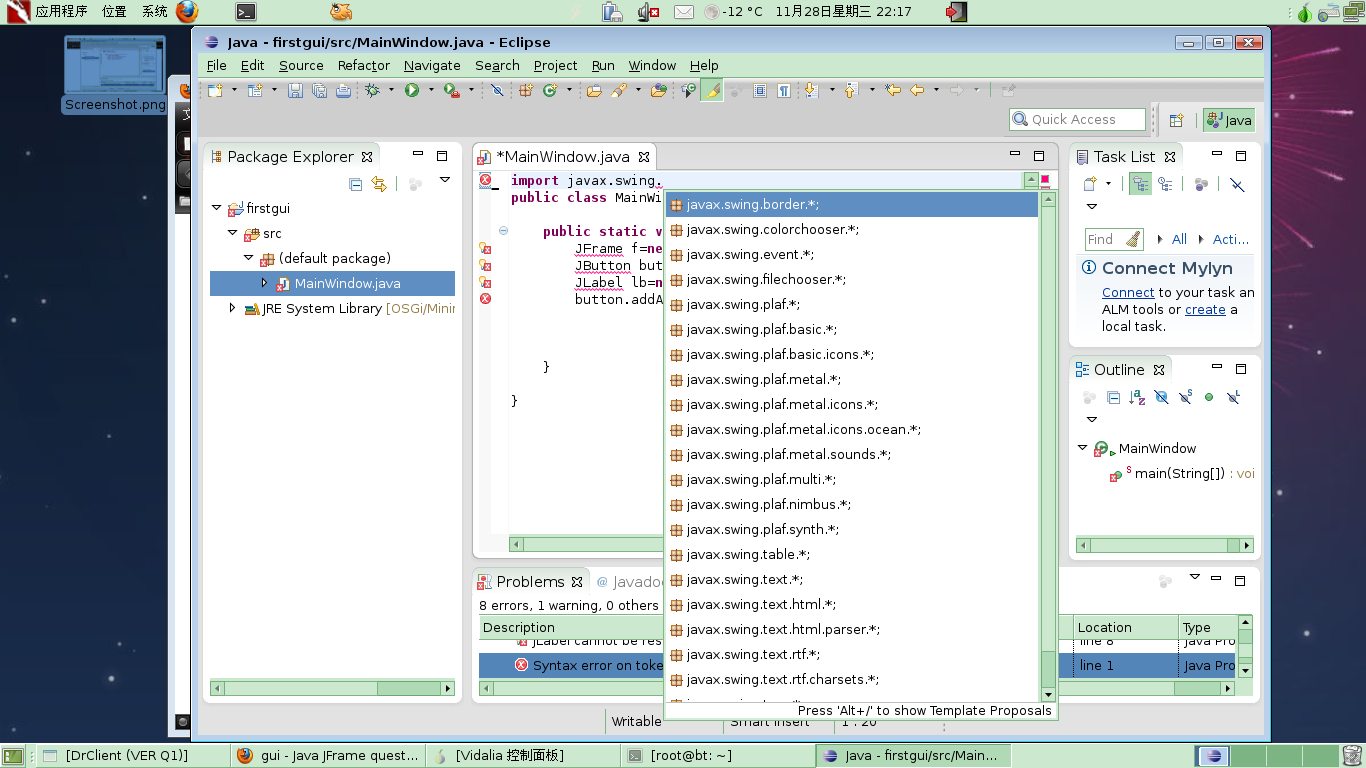Toggle Hide Non-Public Members green dot
The width and height of the screenshot is (1366, 768).
(x=1209, y=397)
